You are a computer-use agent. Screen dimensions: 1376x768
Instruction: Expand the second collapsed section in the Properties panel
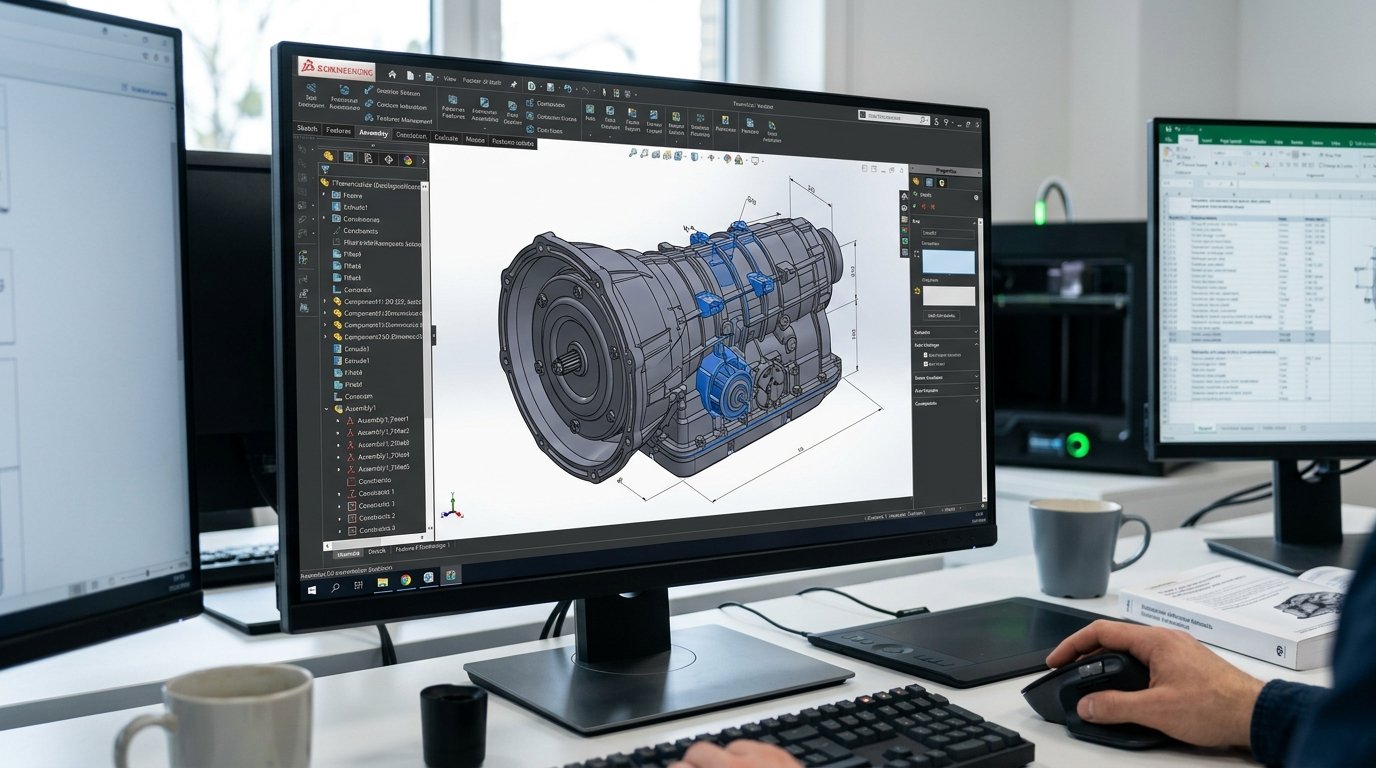pyautogui.click(x=976, y=377)
